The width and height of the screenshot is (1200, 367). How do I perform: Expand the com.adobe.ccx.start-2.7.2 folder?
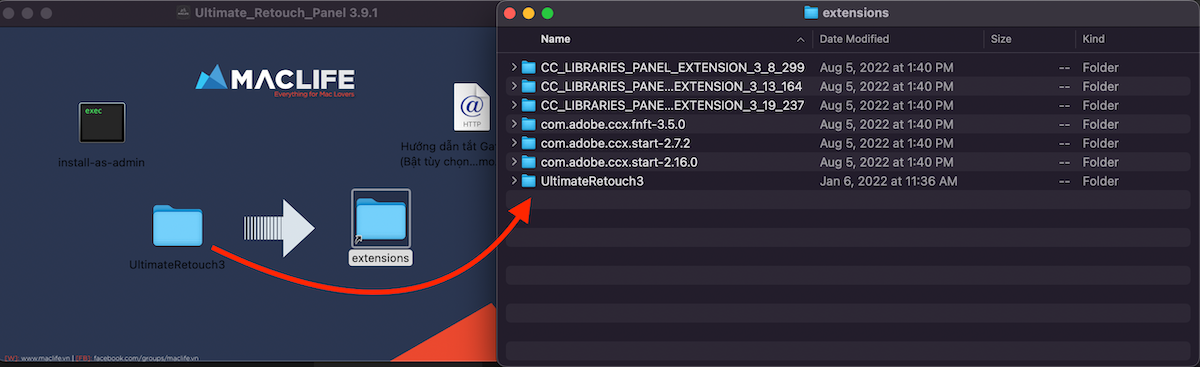coord(513,143)
